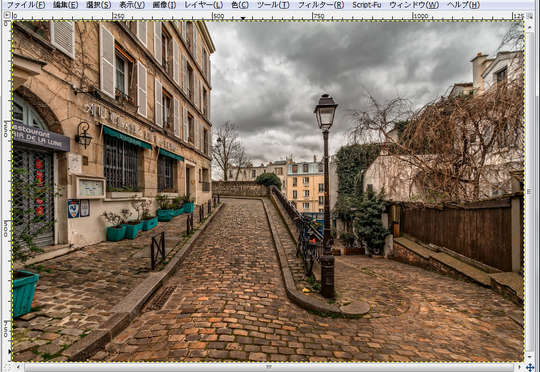Open the 編集(E) menu
Viewport: 540px width, 372px height.
66,5
